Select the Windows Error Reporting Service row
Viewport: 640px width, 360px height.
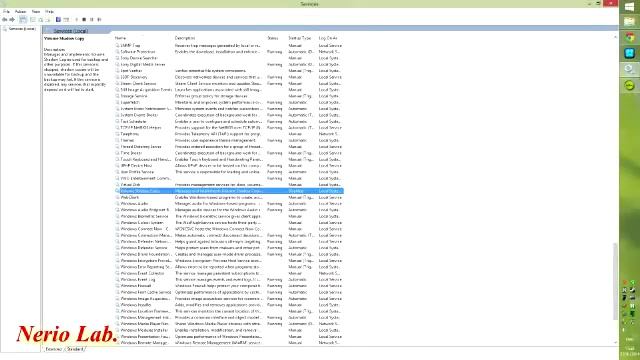[229, 267]
